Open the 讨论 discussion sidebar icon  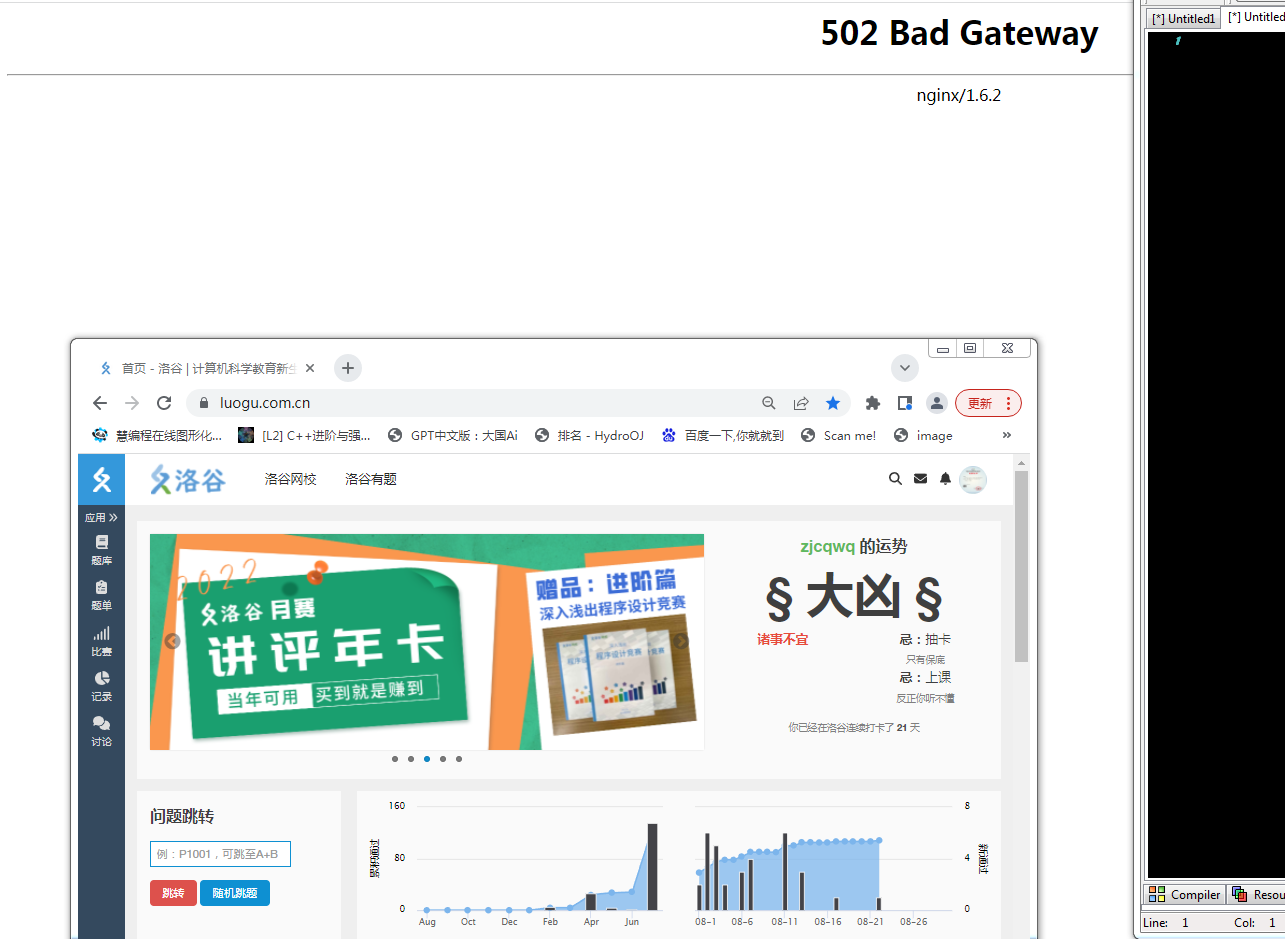(x=101, y=730)
